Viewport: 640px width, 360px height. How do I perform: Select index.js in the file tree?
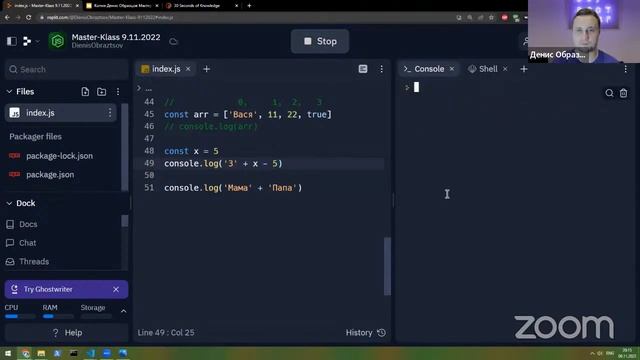tap(60, 113)
